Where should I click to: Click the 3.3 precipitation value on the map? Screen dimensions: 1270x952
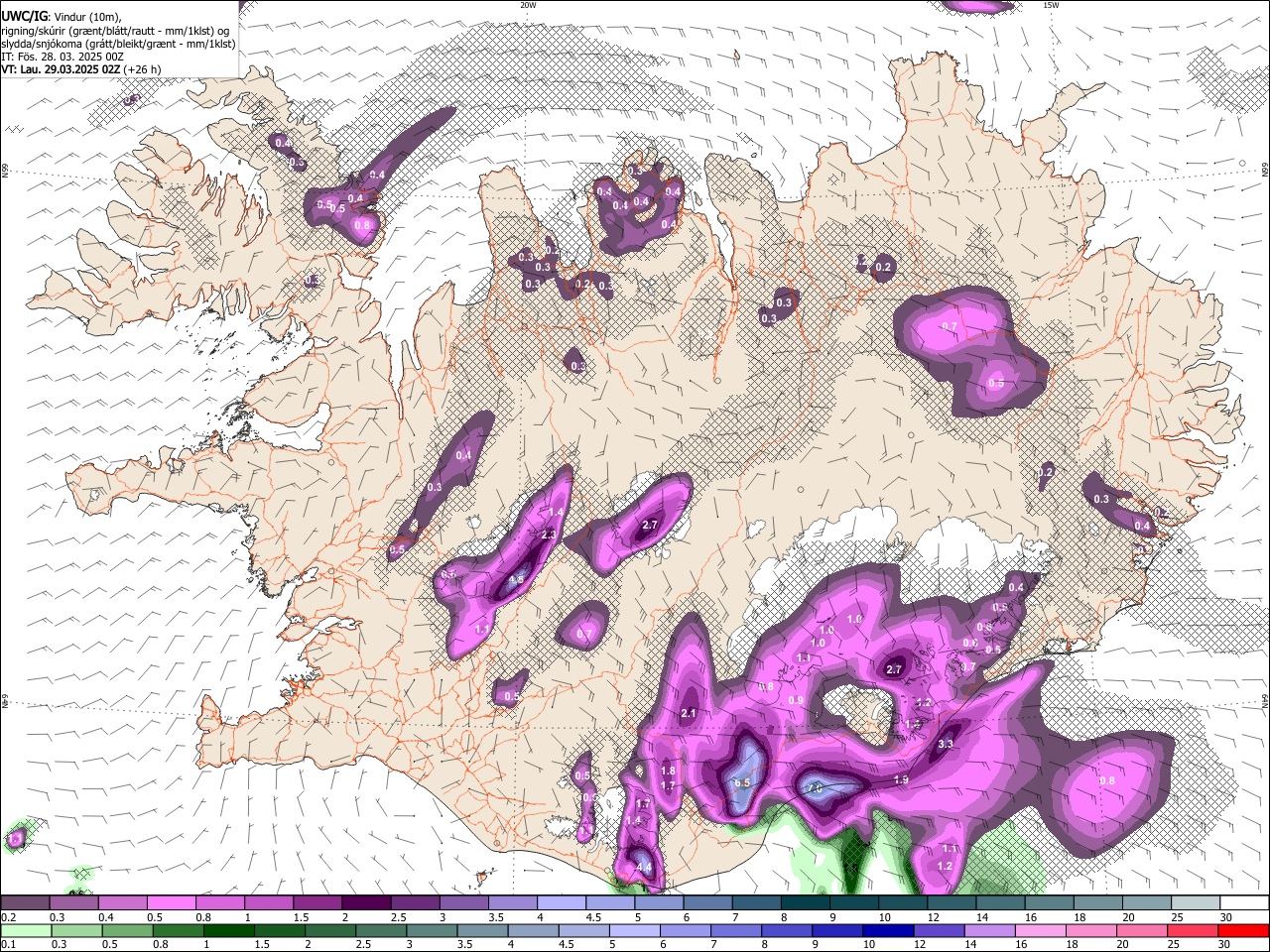[x=946, y=744]
